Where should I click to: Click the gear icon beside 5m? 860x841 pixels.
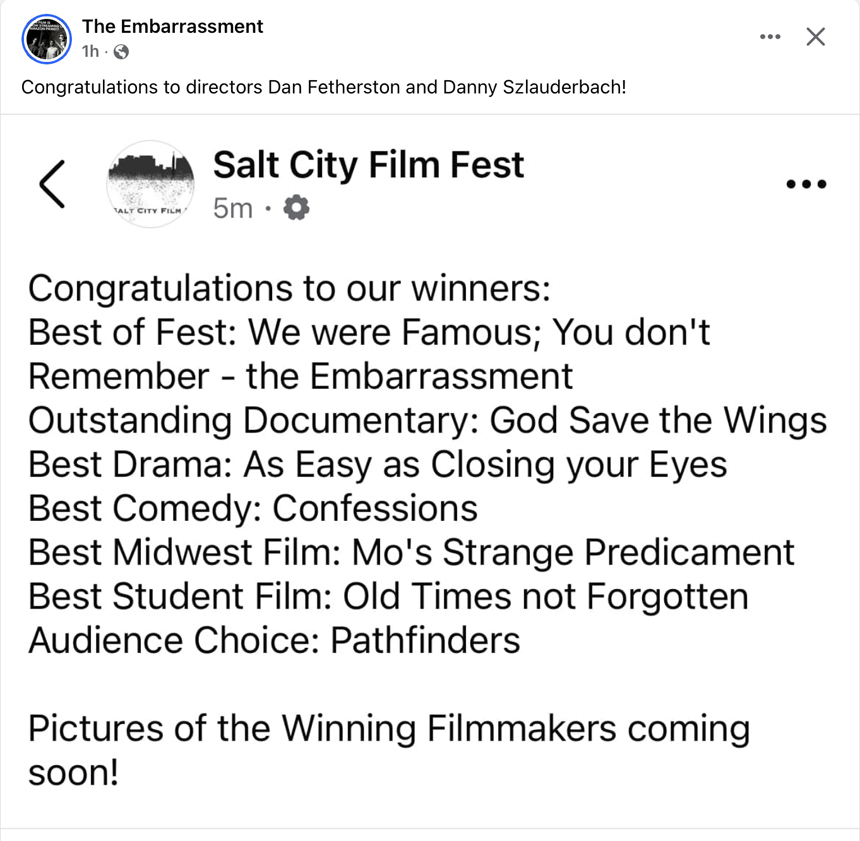point(297,208)
